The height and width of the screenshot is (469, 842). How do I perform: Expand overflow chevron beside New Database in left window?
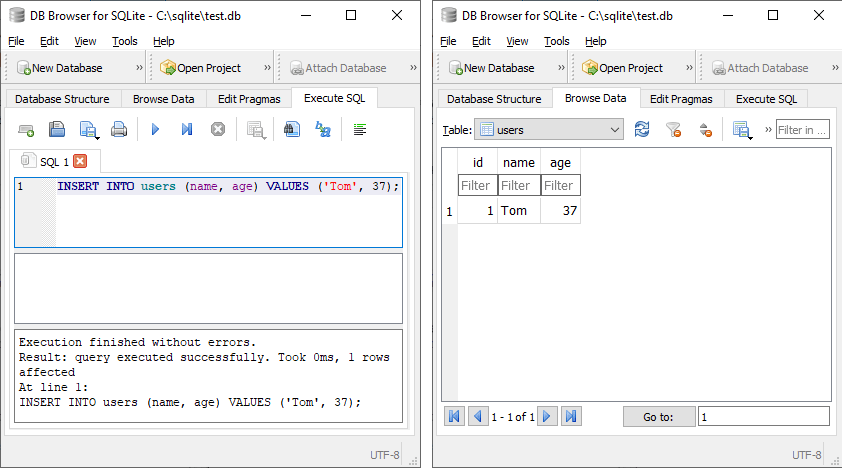[140, 68]
